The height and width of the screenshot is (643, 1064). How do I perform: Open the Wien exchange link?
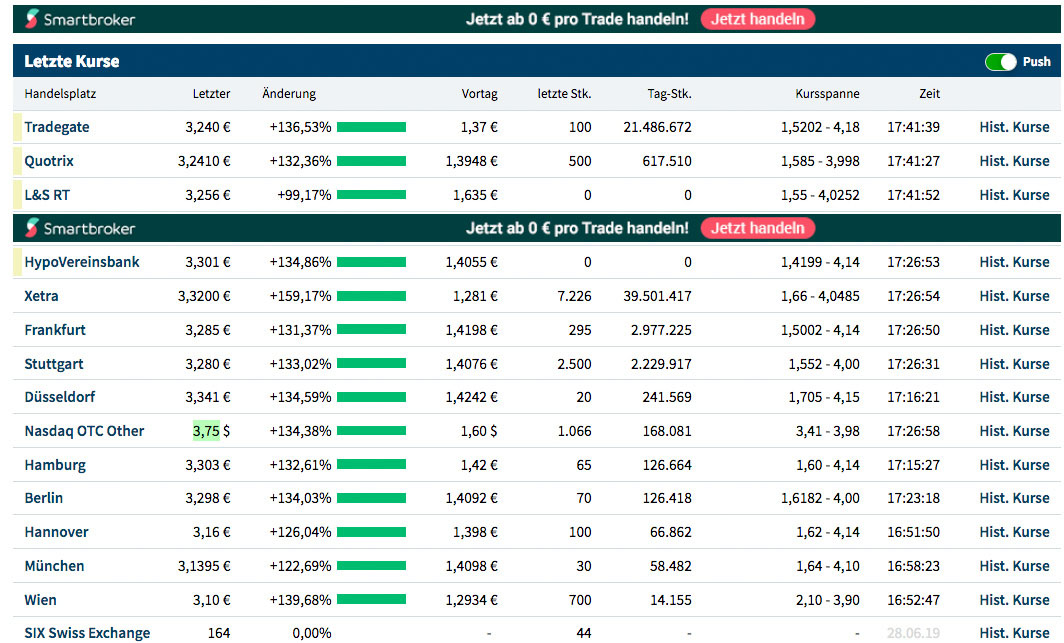[40, 600]
